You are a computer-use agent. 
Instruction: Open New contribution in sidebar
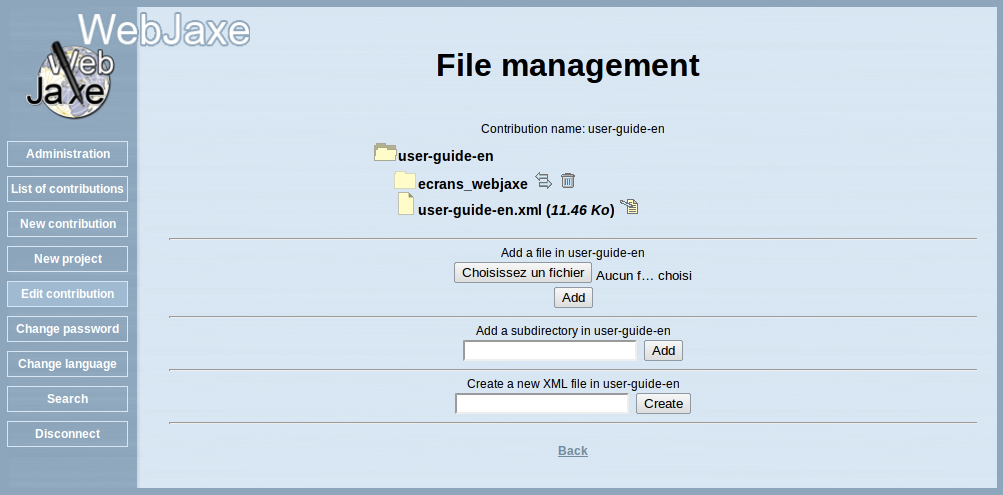pyautogui.click(x=68, y=224)
